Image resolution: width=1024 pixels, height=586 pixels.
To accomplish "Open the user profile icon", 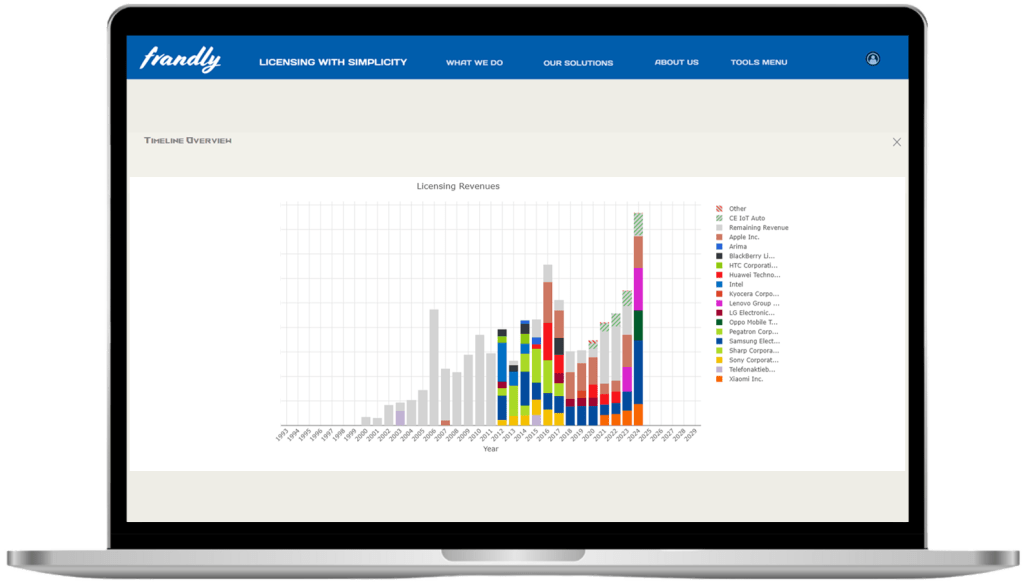I will (x=873, y=59).
